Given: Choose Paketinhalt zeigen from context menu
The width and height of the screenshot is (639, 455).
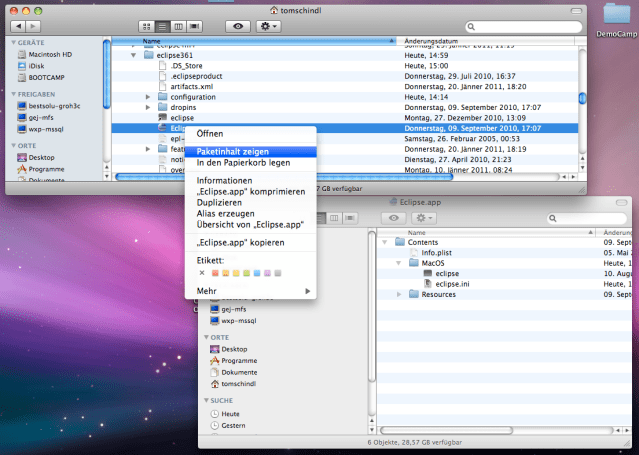Looking at the screenshot, I should [x=233, y=151].
